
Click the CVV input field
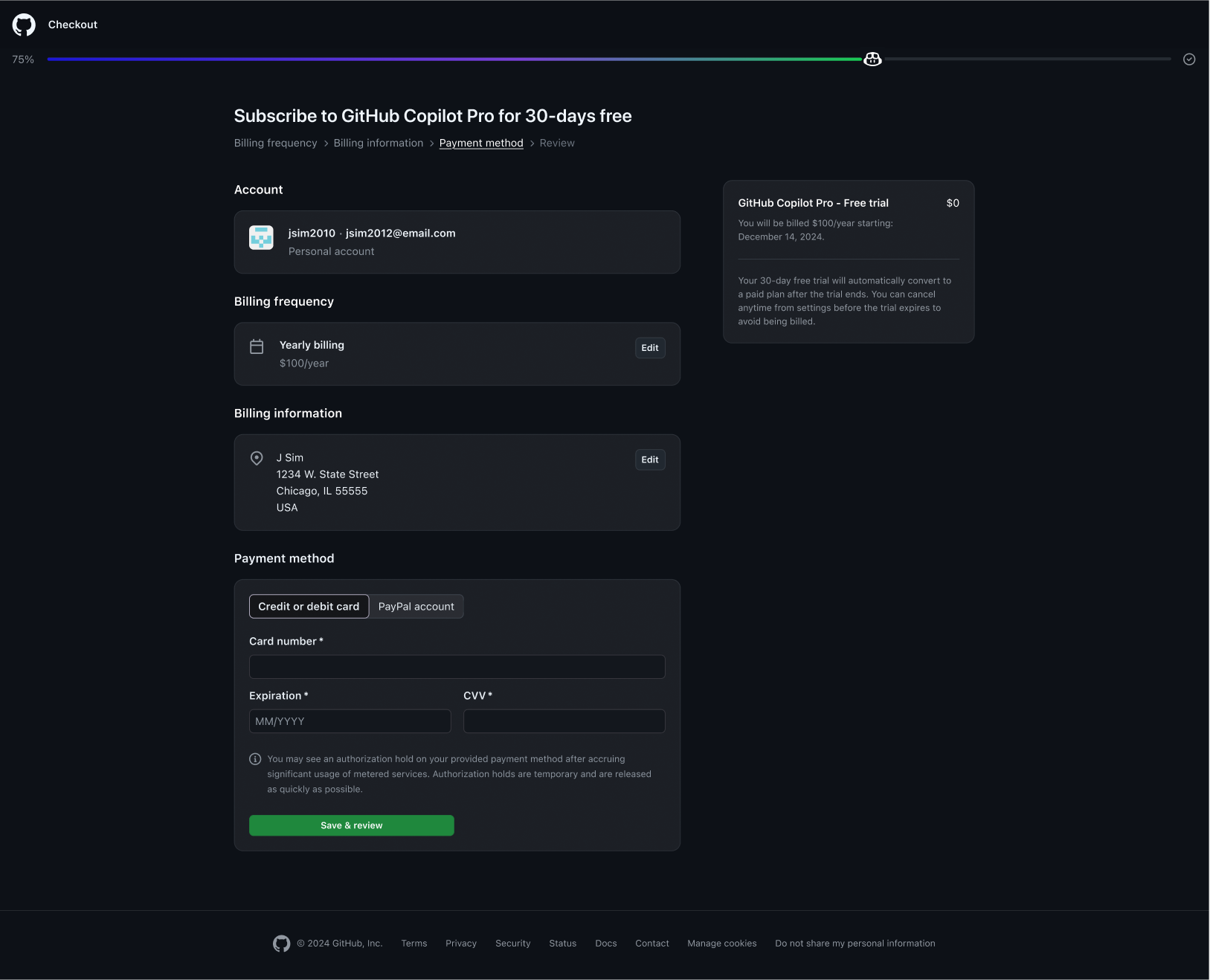(564, 721)
